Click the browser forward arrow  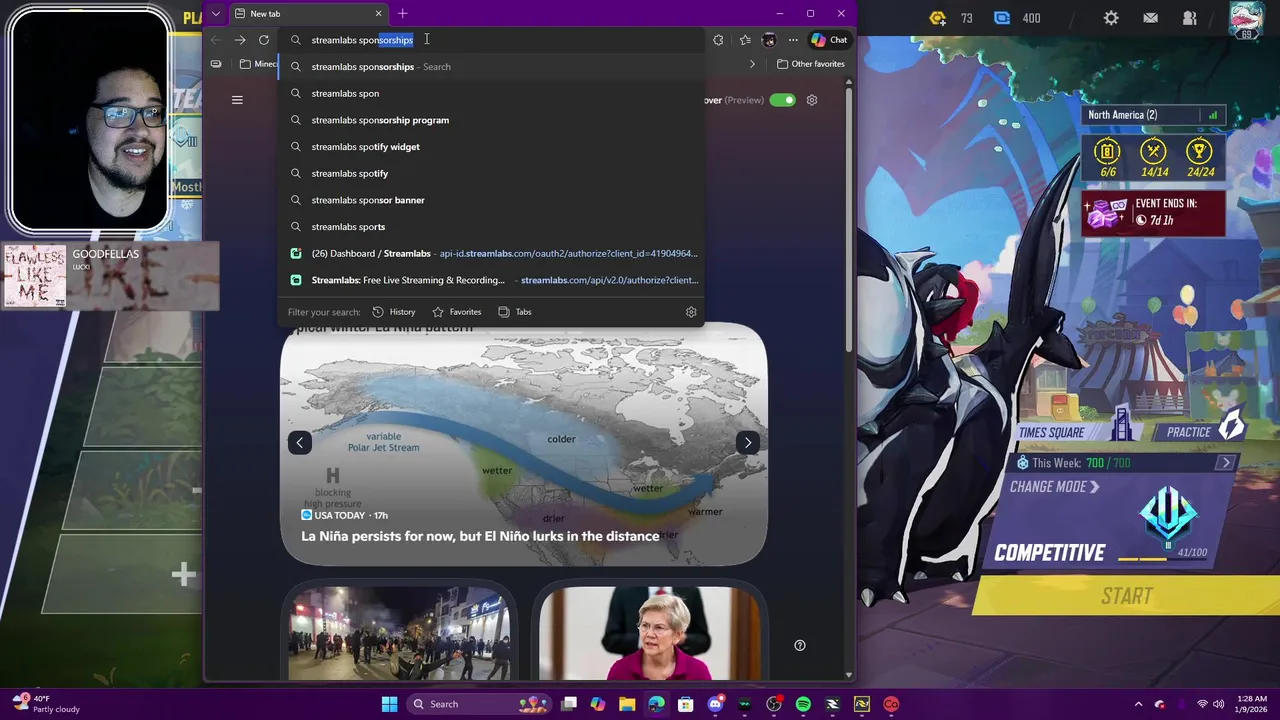click(240, 40)
